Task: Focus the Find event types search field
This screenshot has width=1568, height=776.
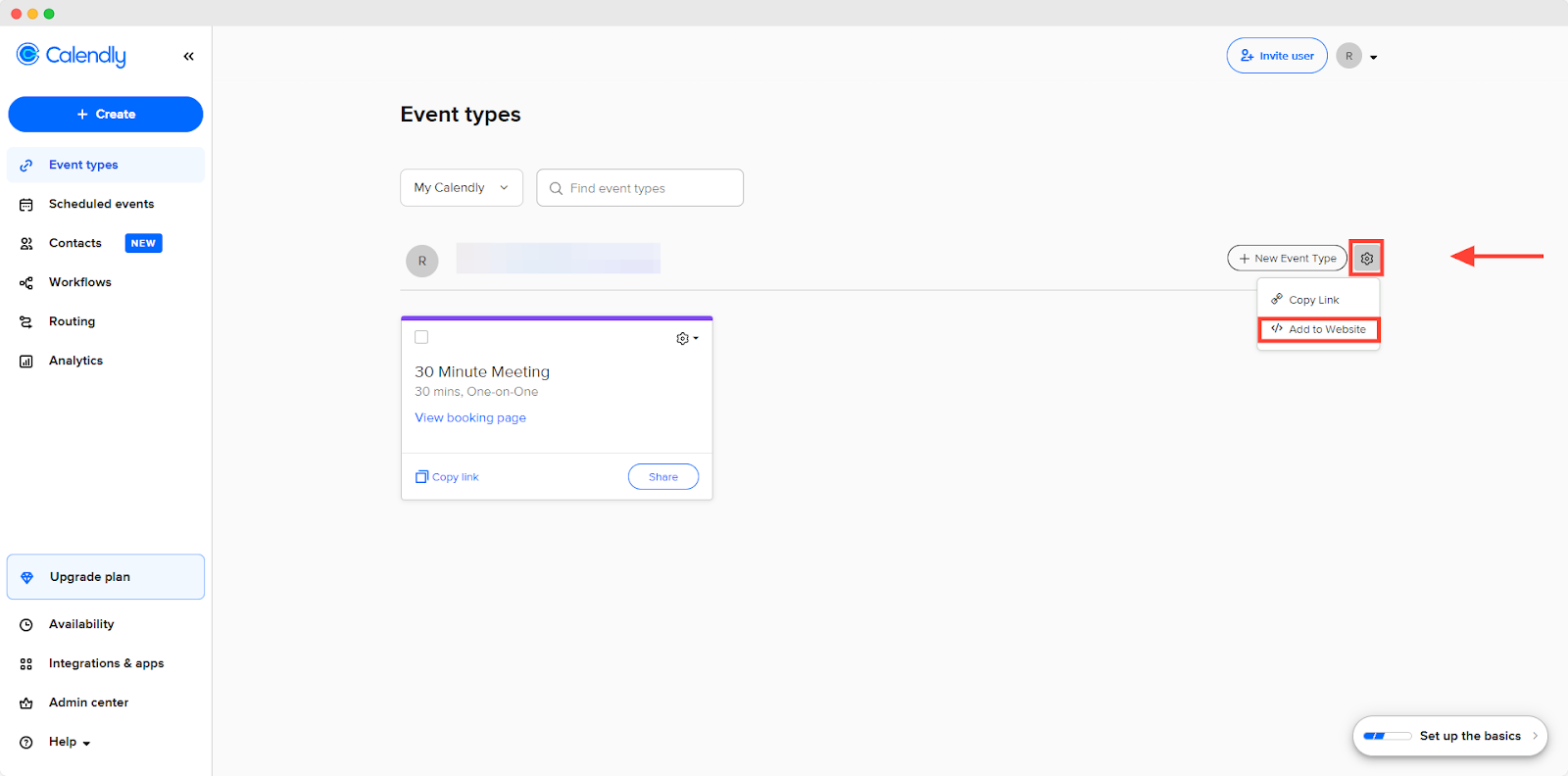Action: point(640,188)
